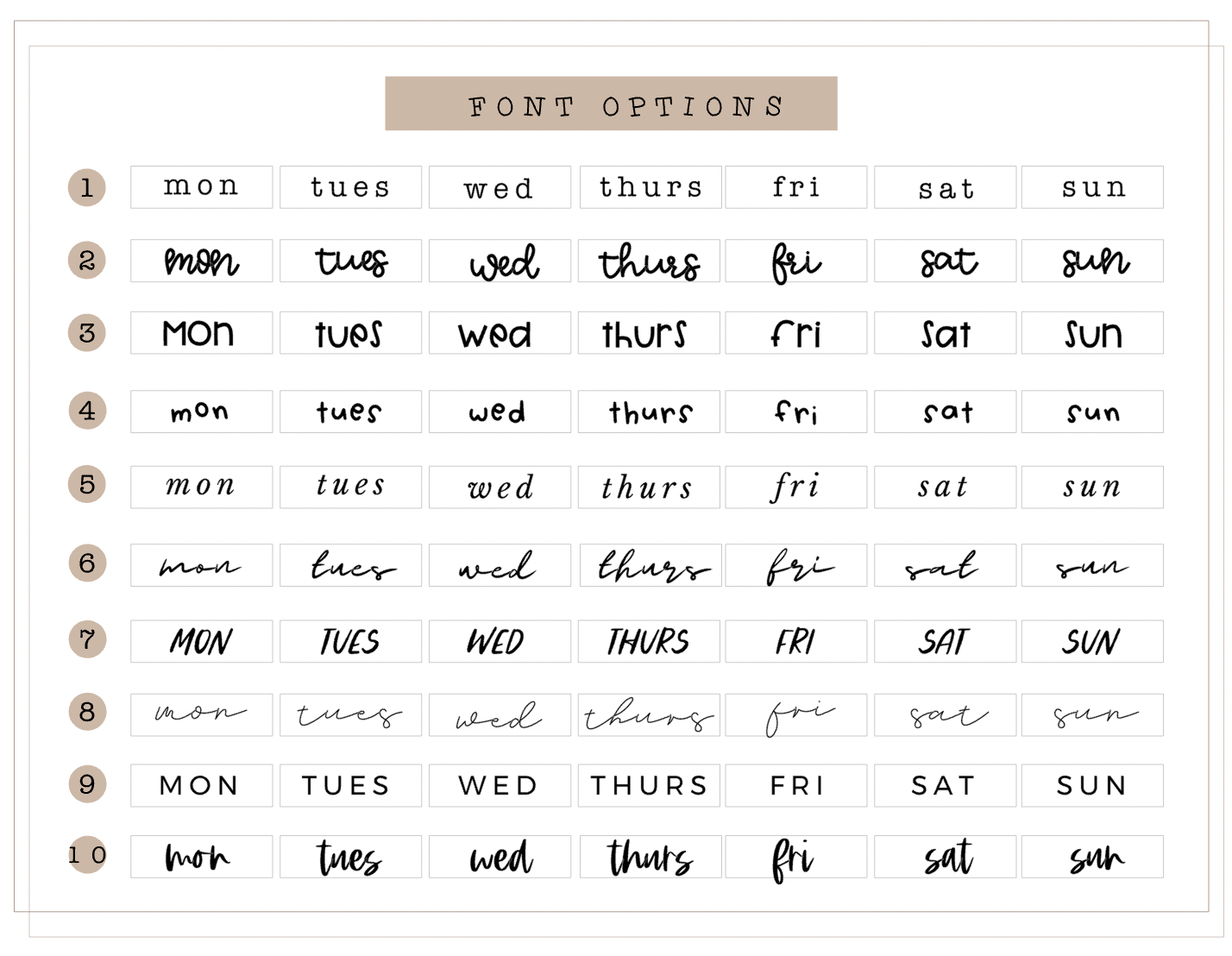Screen dimensions: 1232x956
Task: Click the number 7 circle badge
Action: (87, 639)
